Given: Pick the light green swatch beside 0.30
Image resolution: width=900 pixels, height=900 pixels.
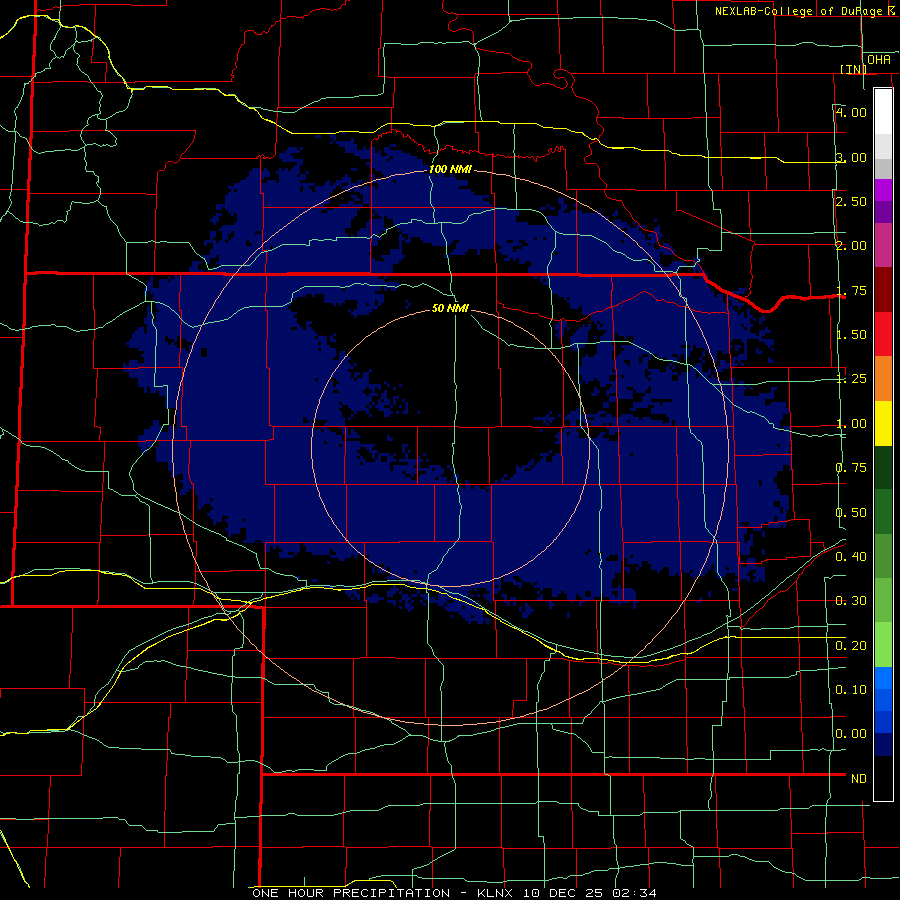Looking at the screenshot, I should point(883,600).
